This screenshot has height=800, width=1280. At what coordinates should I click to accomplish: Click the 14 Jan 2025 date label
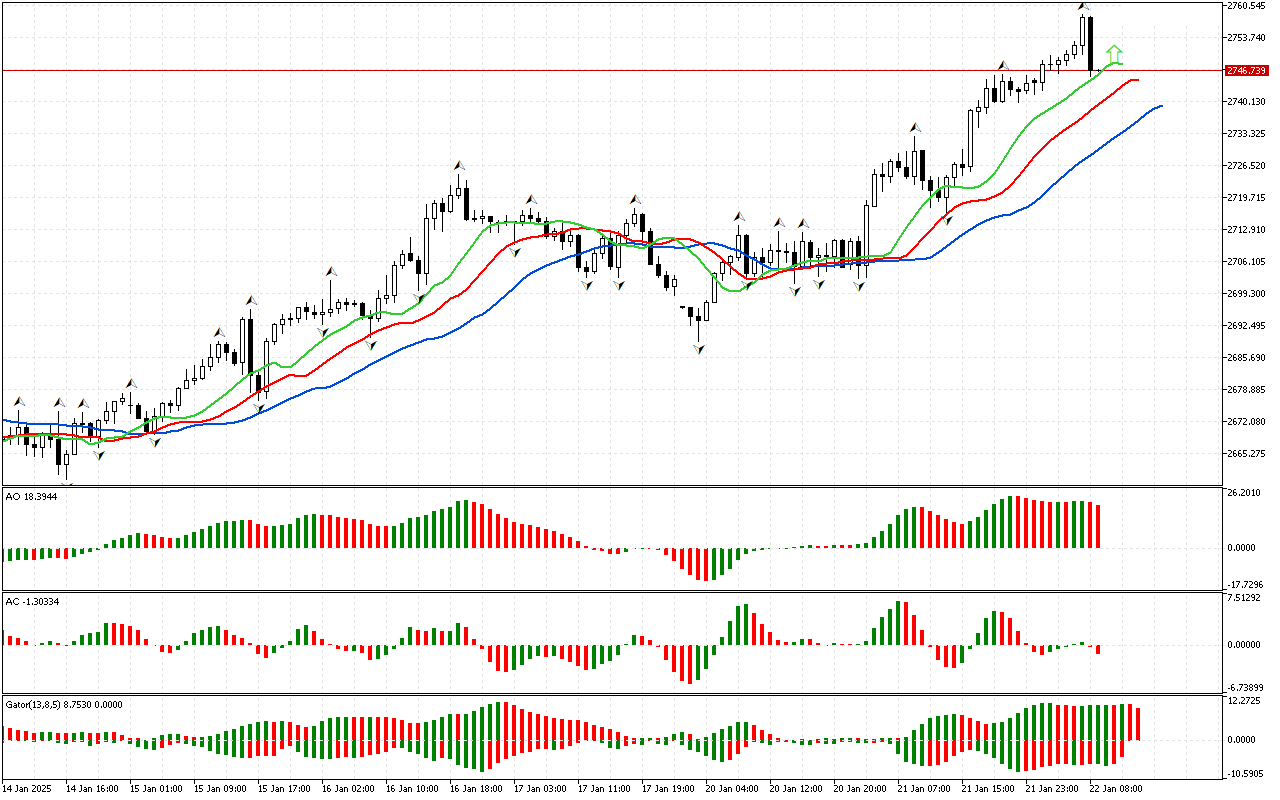point(28,789)
